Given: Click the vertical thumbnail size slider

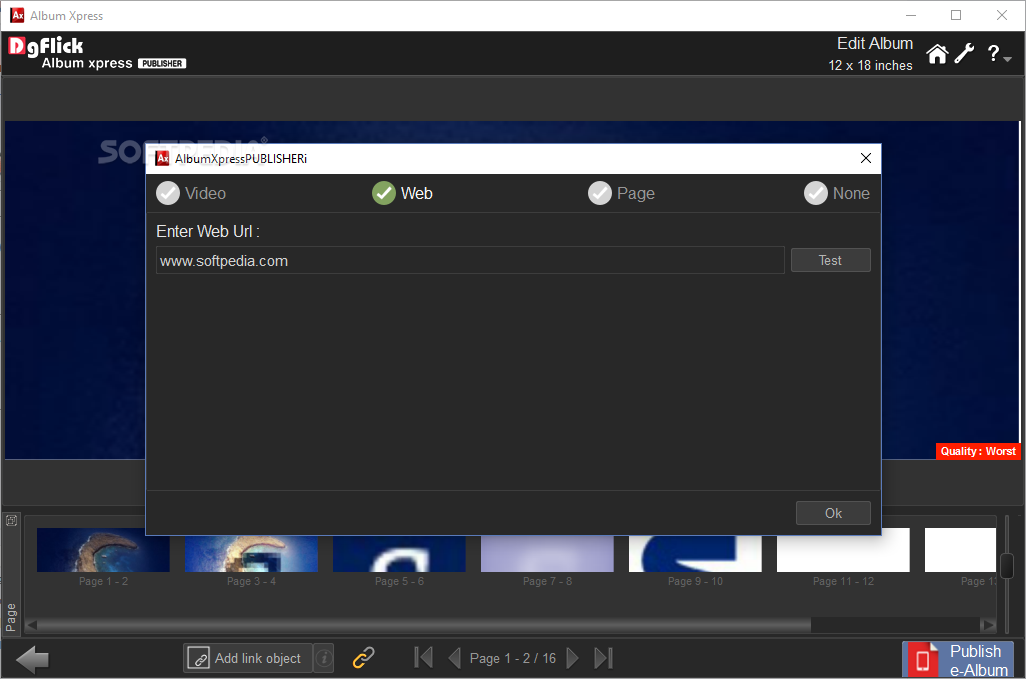Looking at the screenshot, I should click(1007, 566).
